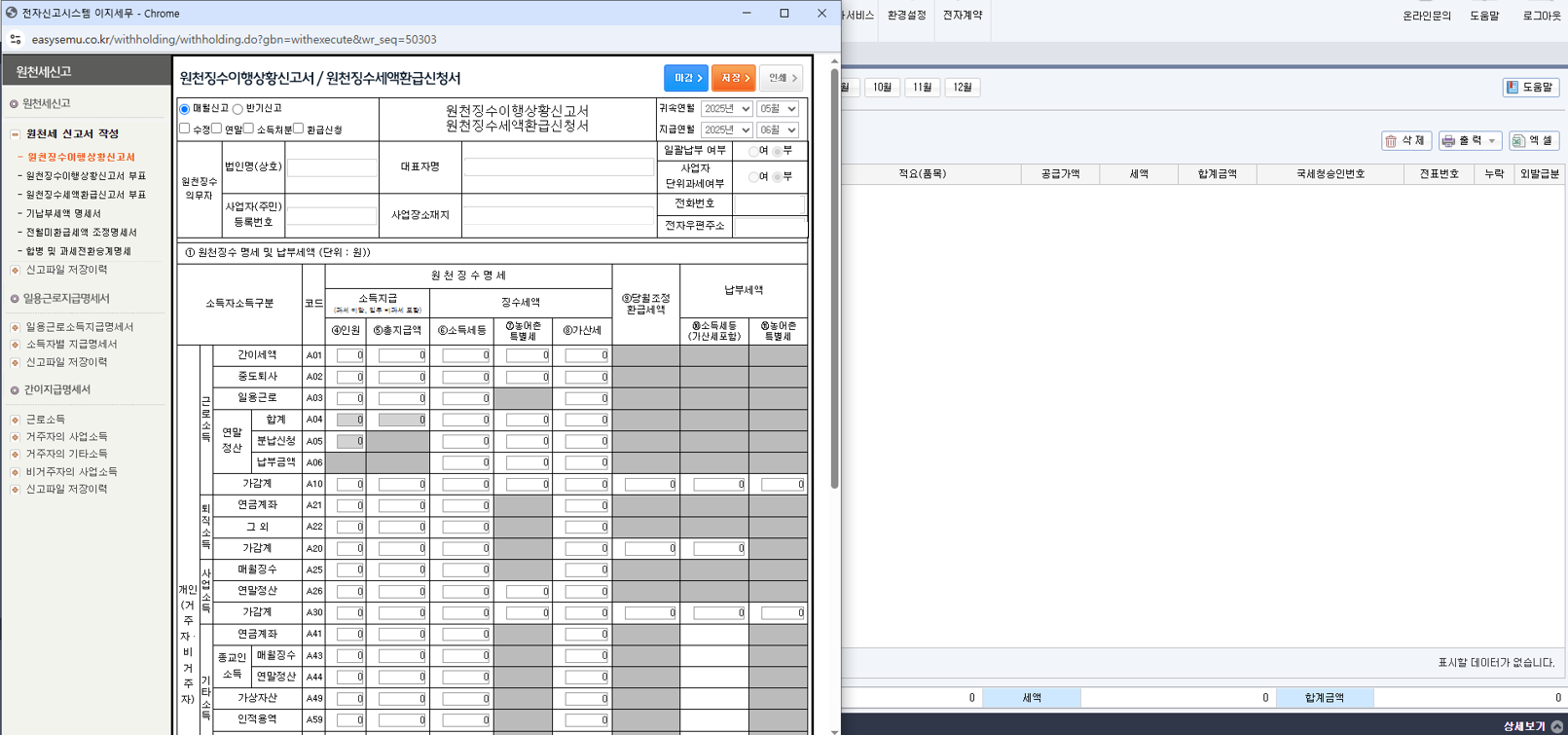The height and width of the screenshot is (735, 1568).
Task: Click 로그아웃 in top menu
Action: [1542, 17]
